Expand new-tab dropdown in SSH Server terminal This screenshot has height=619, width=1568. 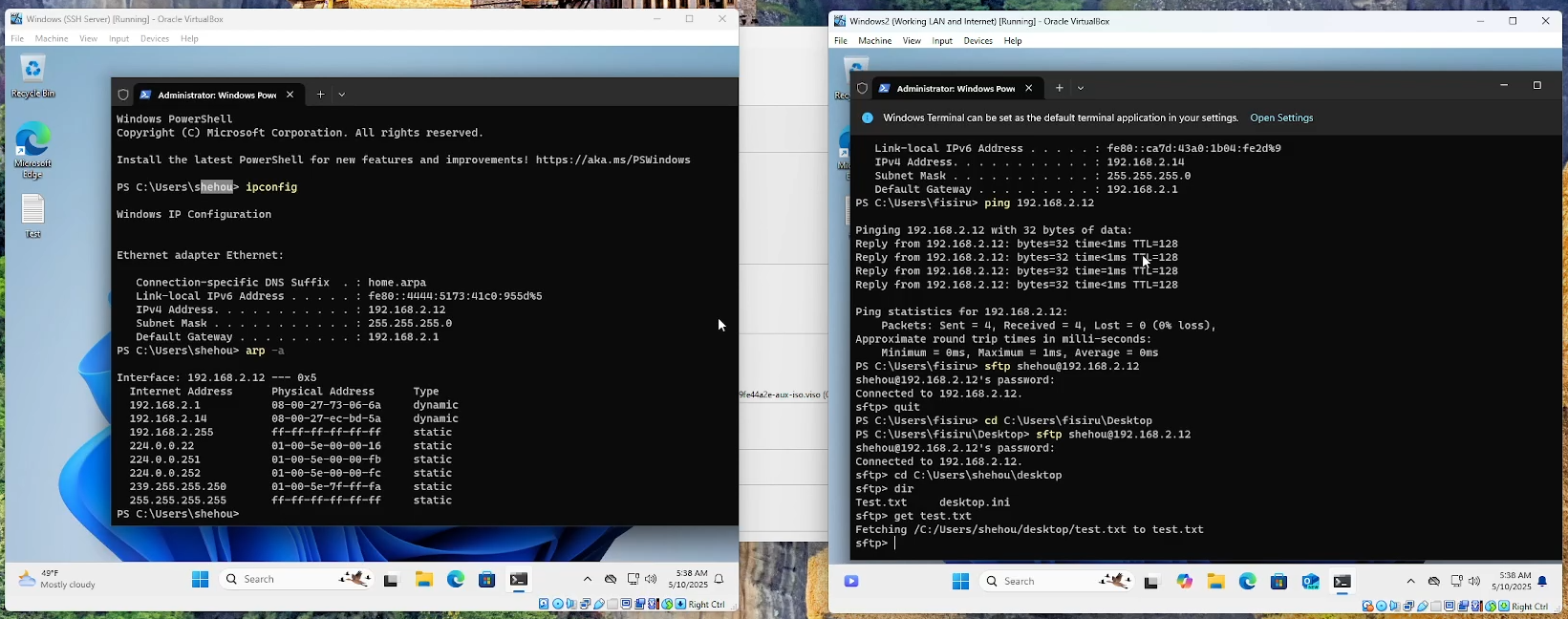pyautogui.click(x=342, y=95)
